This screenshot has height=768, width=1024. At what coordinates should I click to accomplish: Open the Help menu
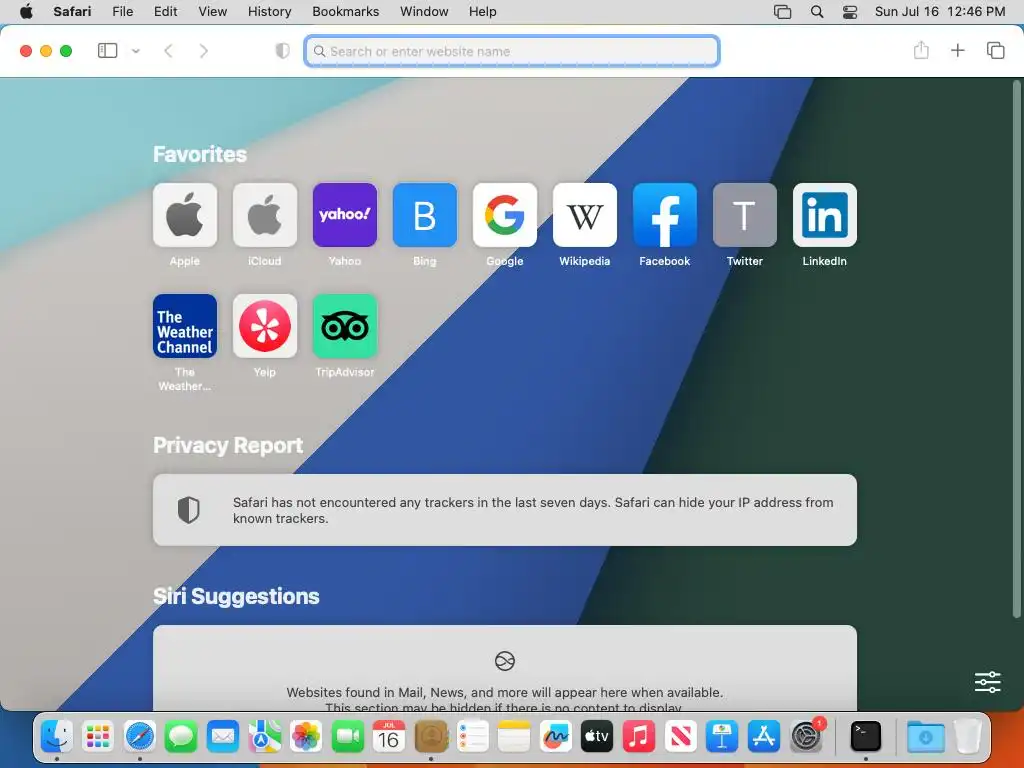click(x=483, y=12)
